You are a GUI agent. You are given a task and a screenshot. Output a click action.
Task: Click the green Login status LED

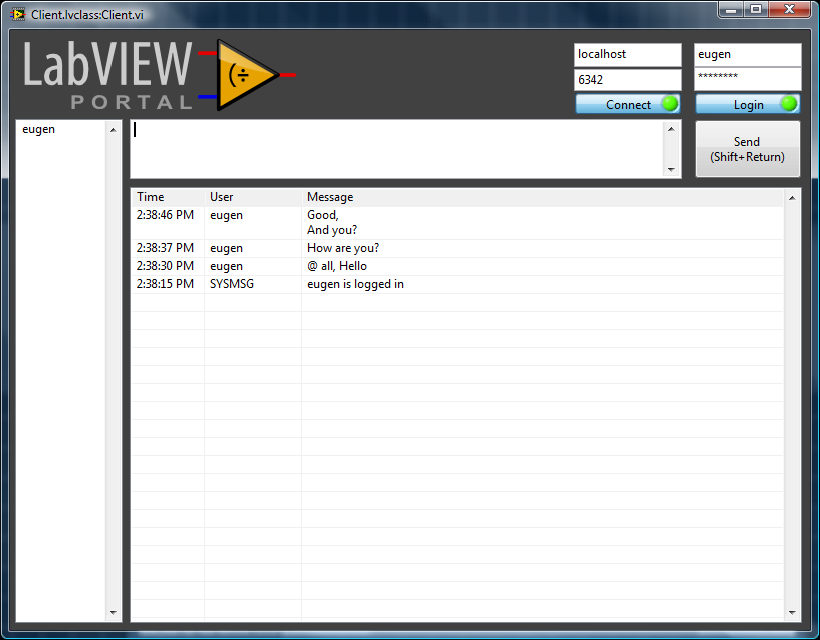tap(789, 104)
